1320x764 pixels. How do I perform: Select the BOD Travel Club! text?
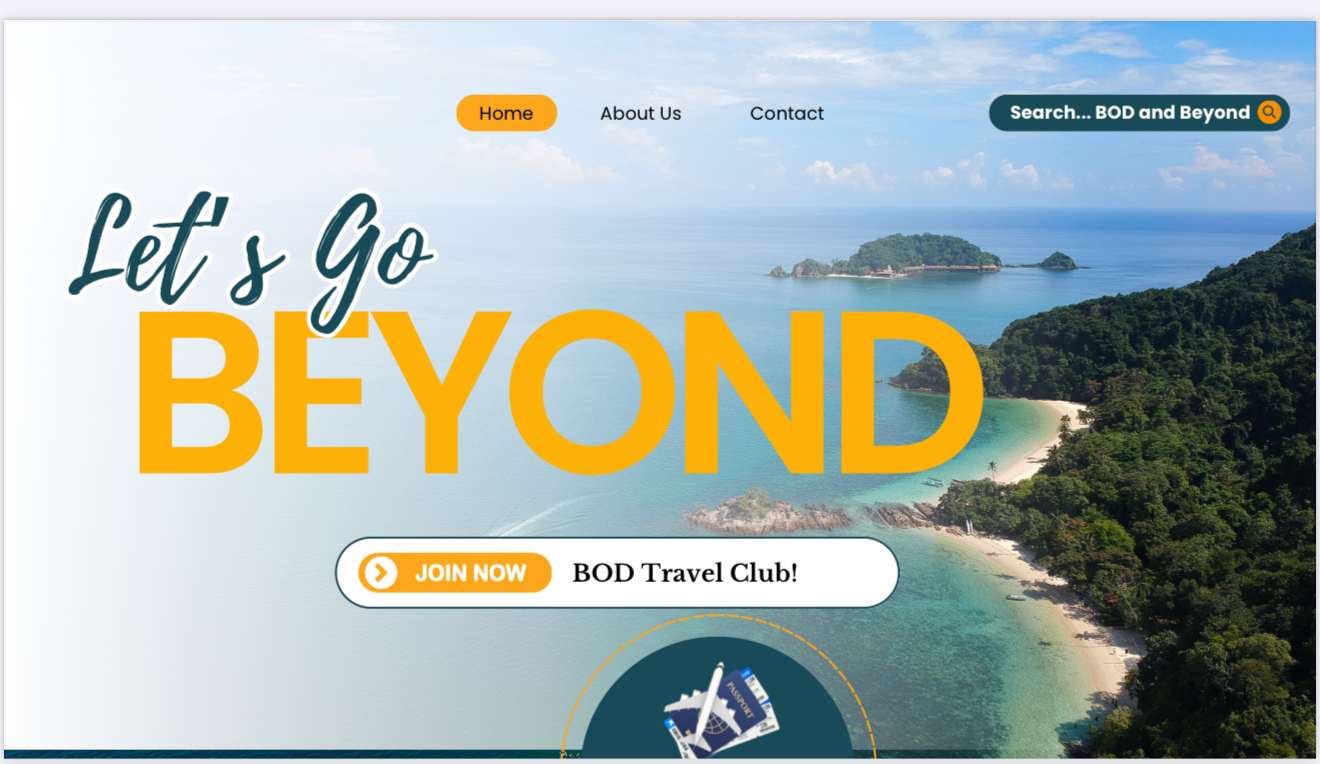click(x=685, y=573)
